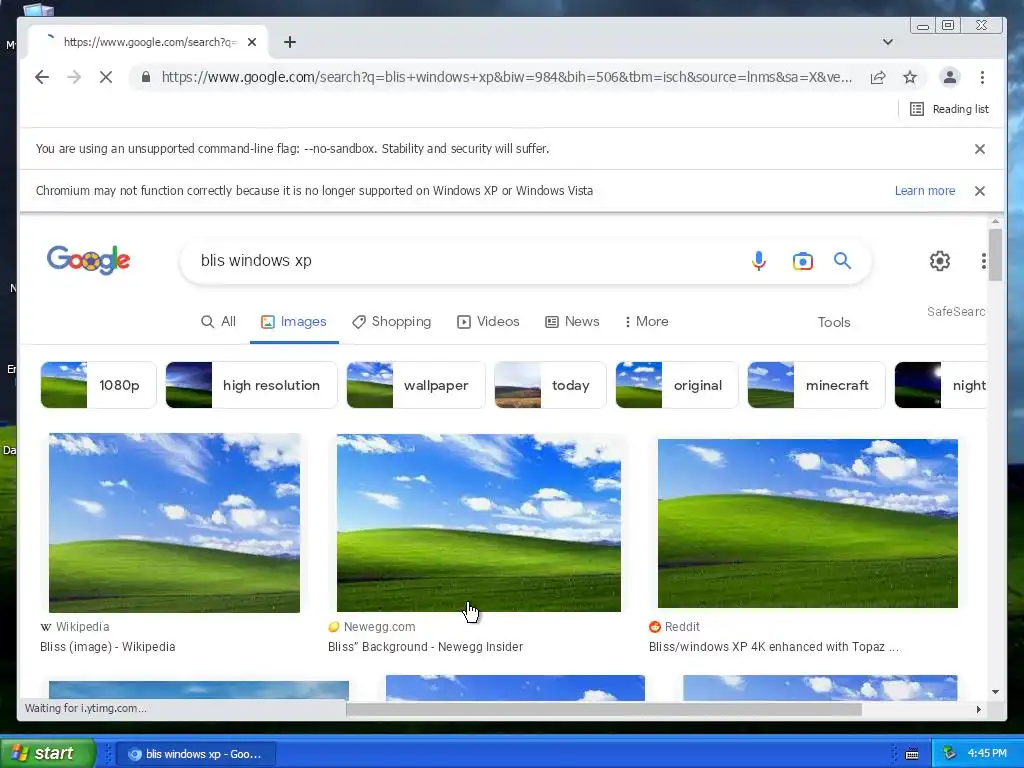Click in the search box text
Screen dimensions: 1024x768
click(x=256, y=261)
